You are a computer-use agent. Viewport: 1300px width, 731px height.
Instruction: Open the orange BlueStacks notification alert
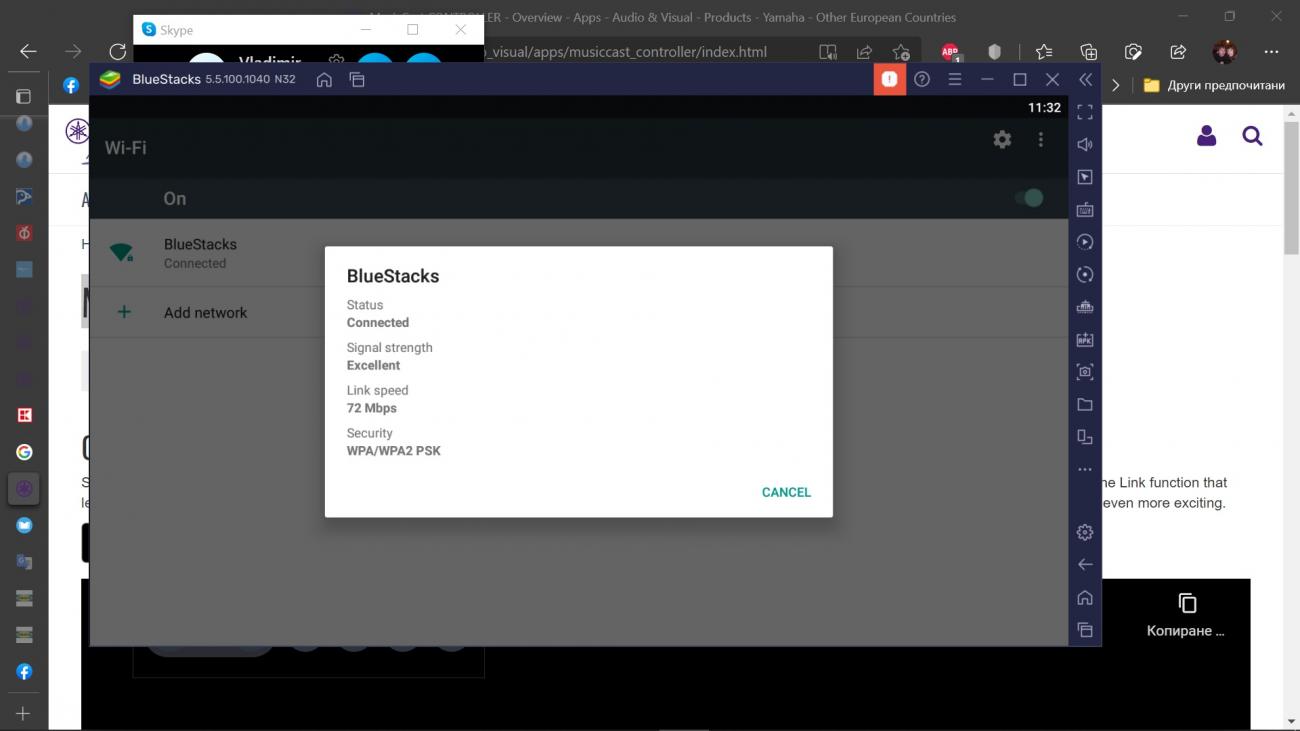(x=889, y=79)
